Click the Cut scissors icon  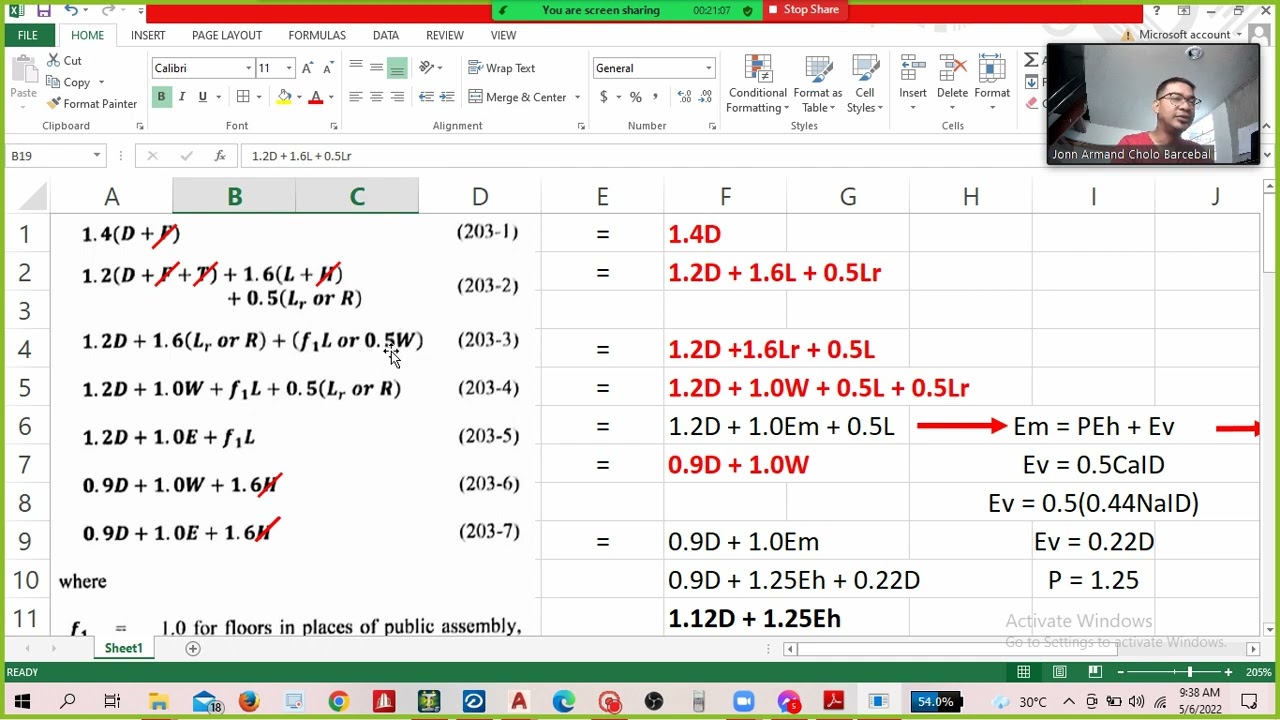pyautogui.click(x=54, y=60)
